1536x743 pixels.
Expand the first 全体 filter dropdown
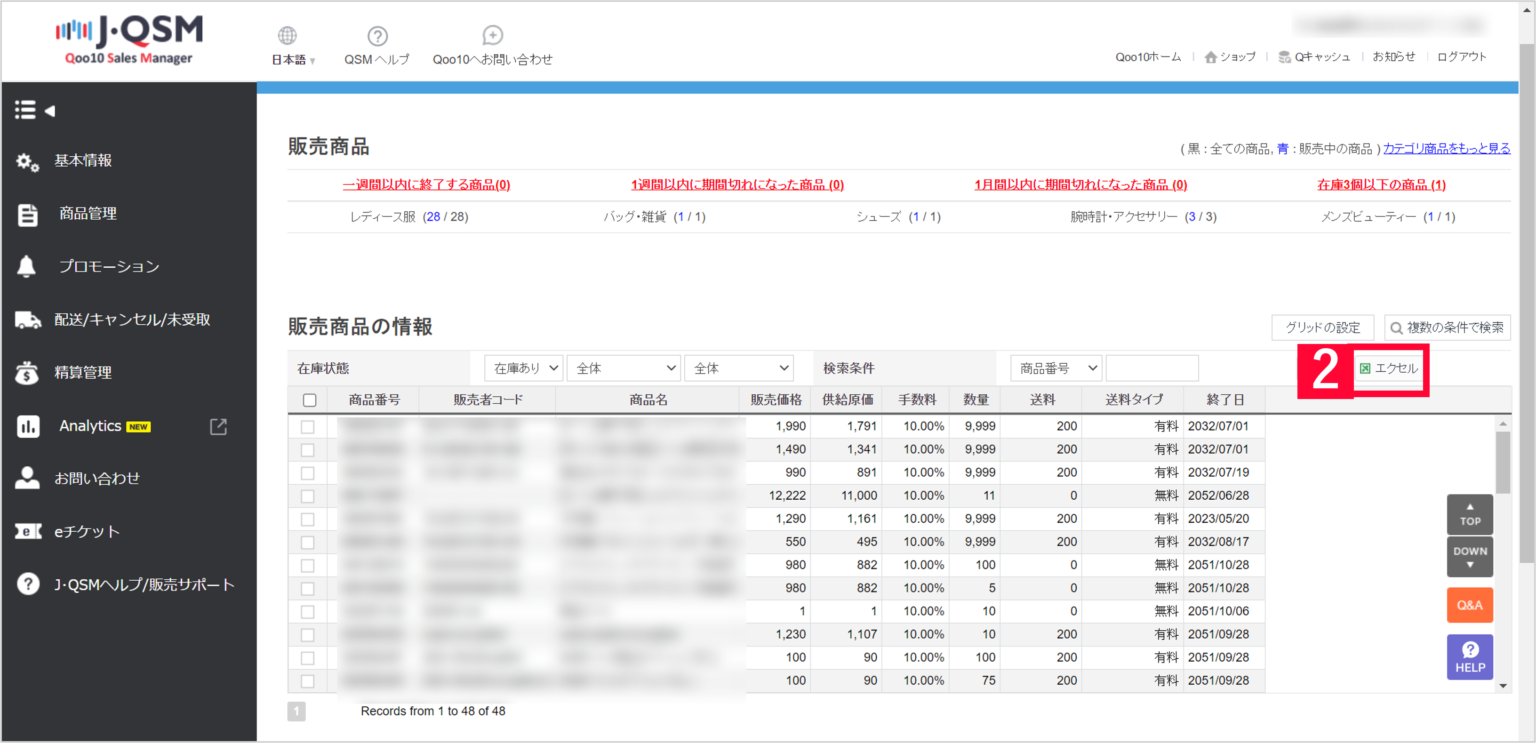coord(623,367)
